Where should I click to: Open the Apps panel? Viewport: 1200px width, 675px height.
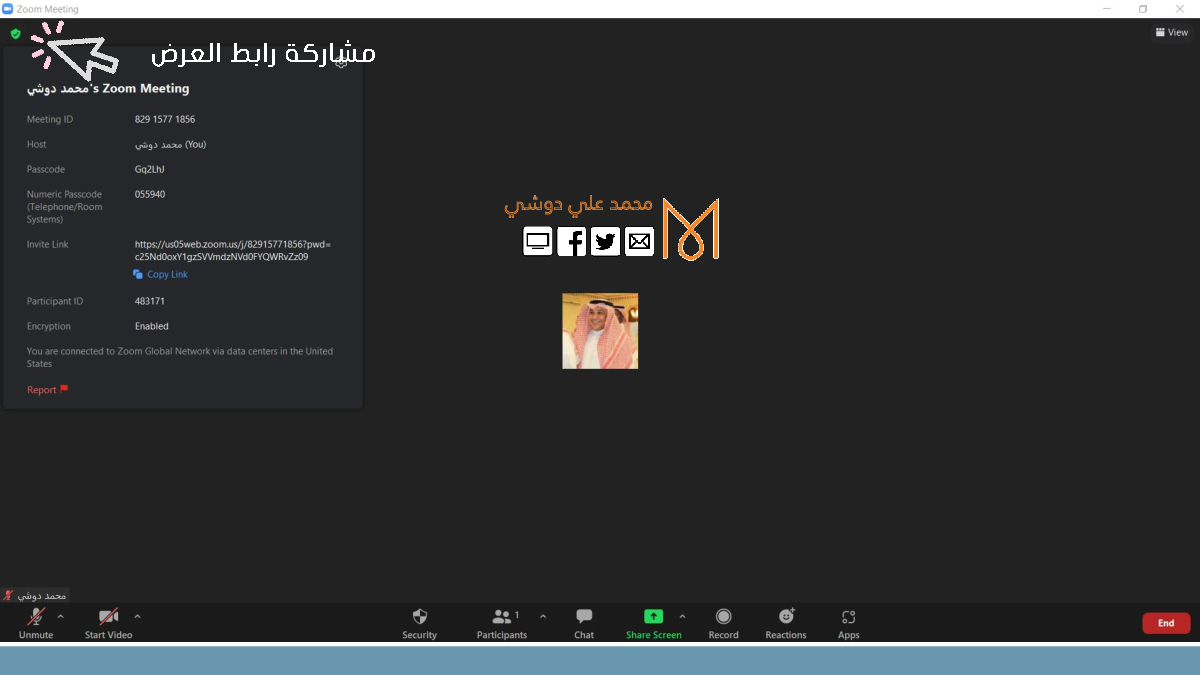[848, 618]
